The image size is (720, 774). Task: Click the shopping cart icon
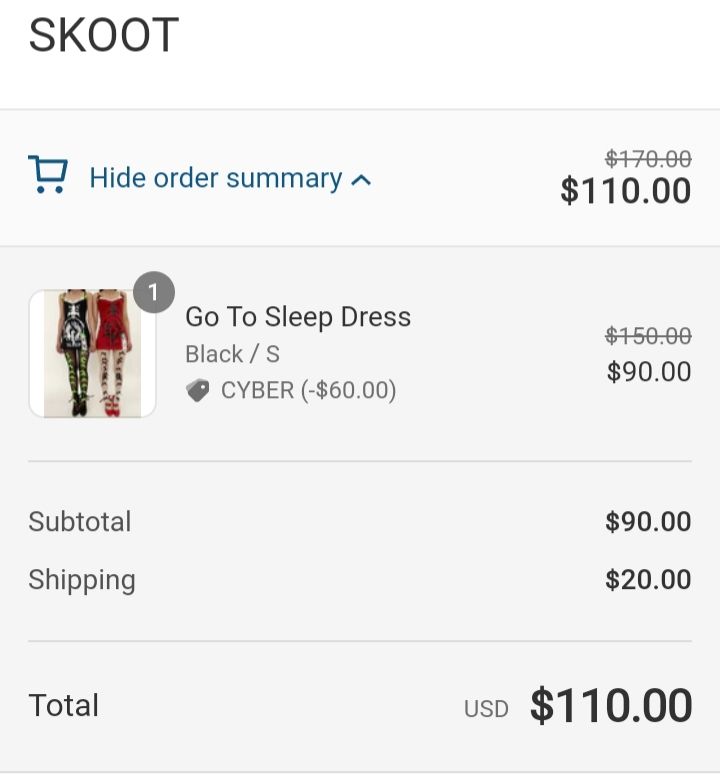pos(47,174)
